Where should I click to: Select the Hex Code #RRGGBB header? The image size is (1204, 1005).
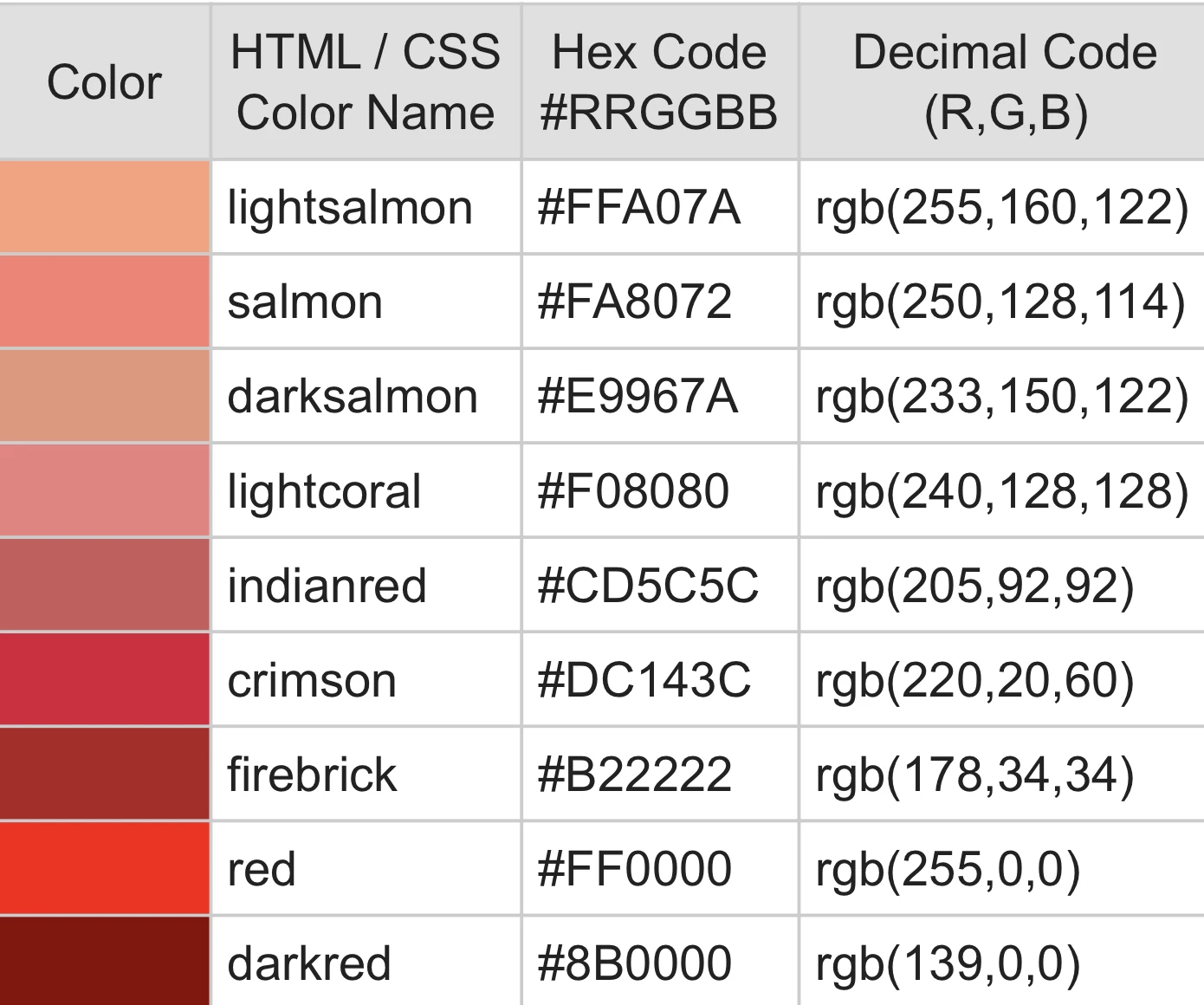click(x=659, y=82)
